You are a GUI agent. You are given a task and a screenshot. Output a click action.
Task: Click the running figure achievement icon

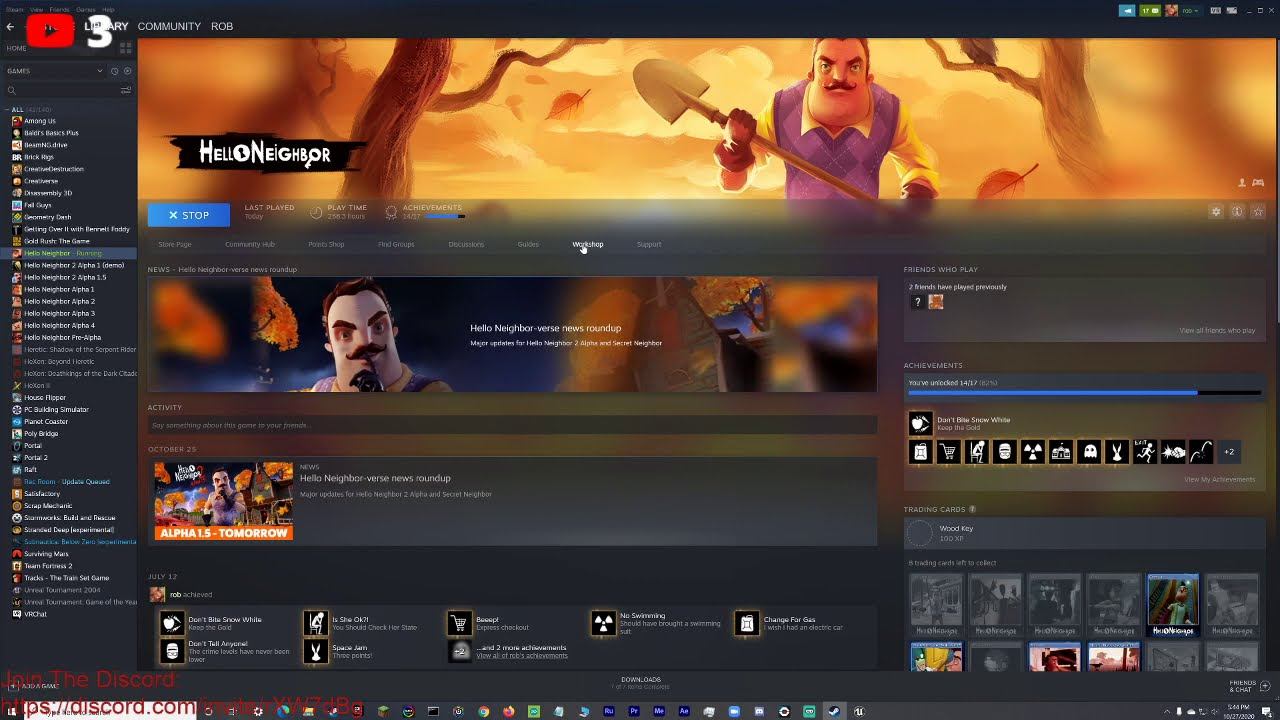(x=1145, y=452)
